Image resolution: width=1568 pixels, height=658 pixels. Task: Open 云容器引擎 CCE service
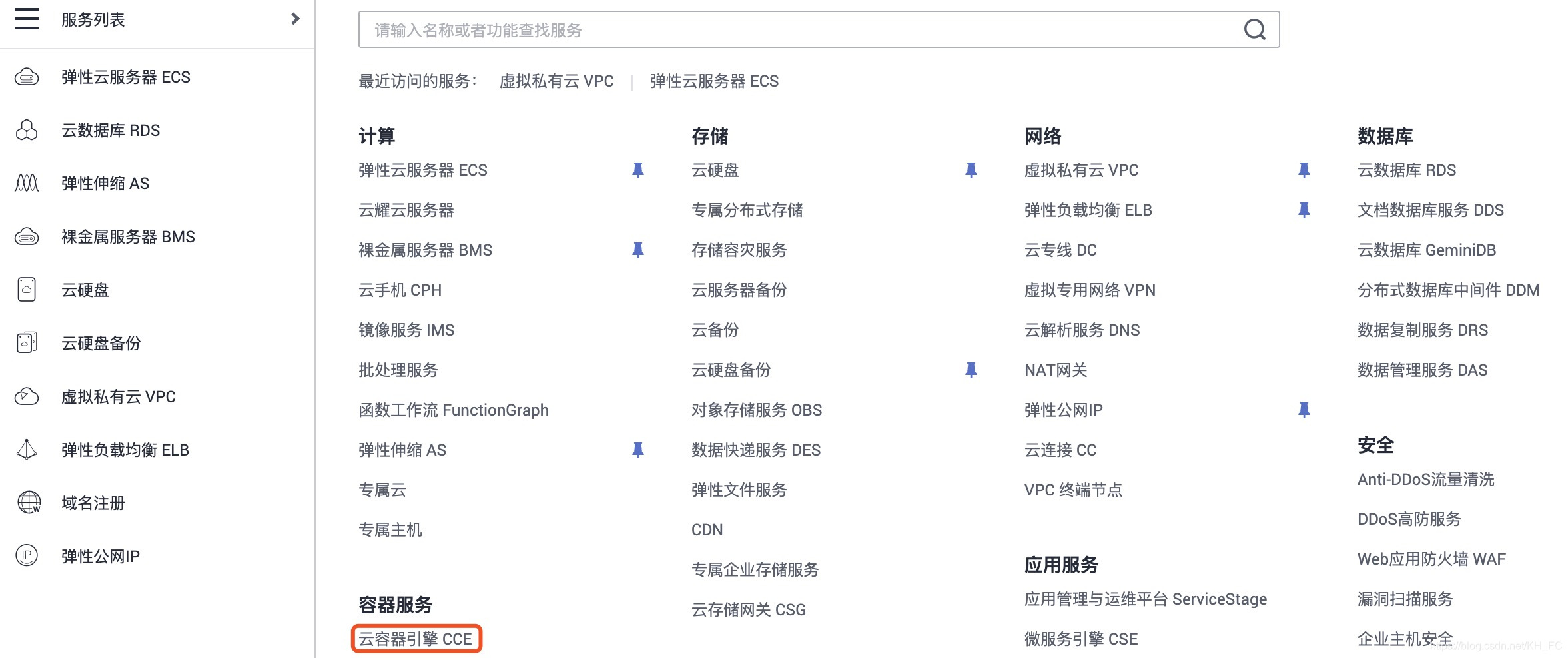click(416, 639)
